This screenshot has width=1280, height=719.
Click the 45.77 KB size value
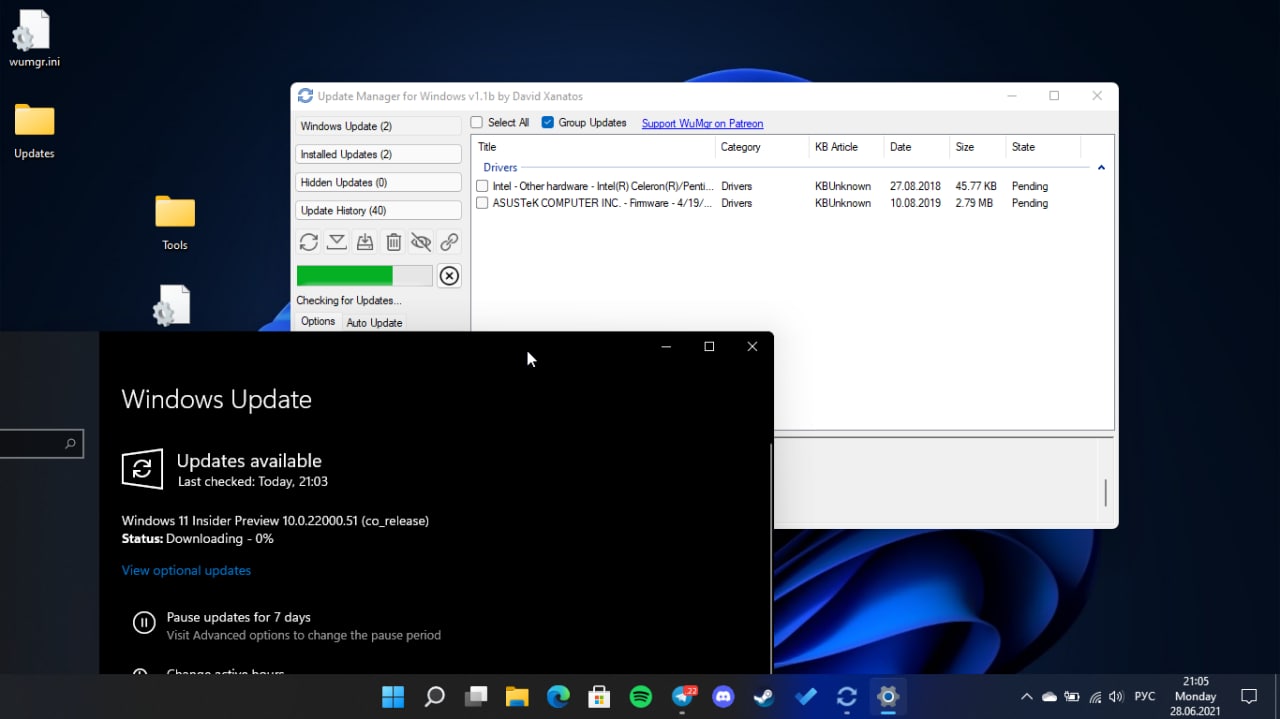point(976,186)
